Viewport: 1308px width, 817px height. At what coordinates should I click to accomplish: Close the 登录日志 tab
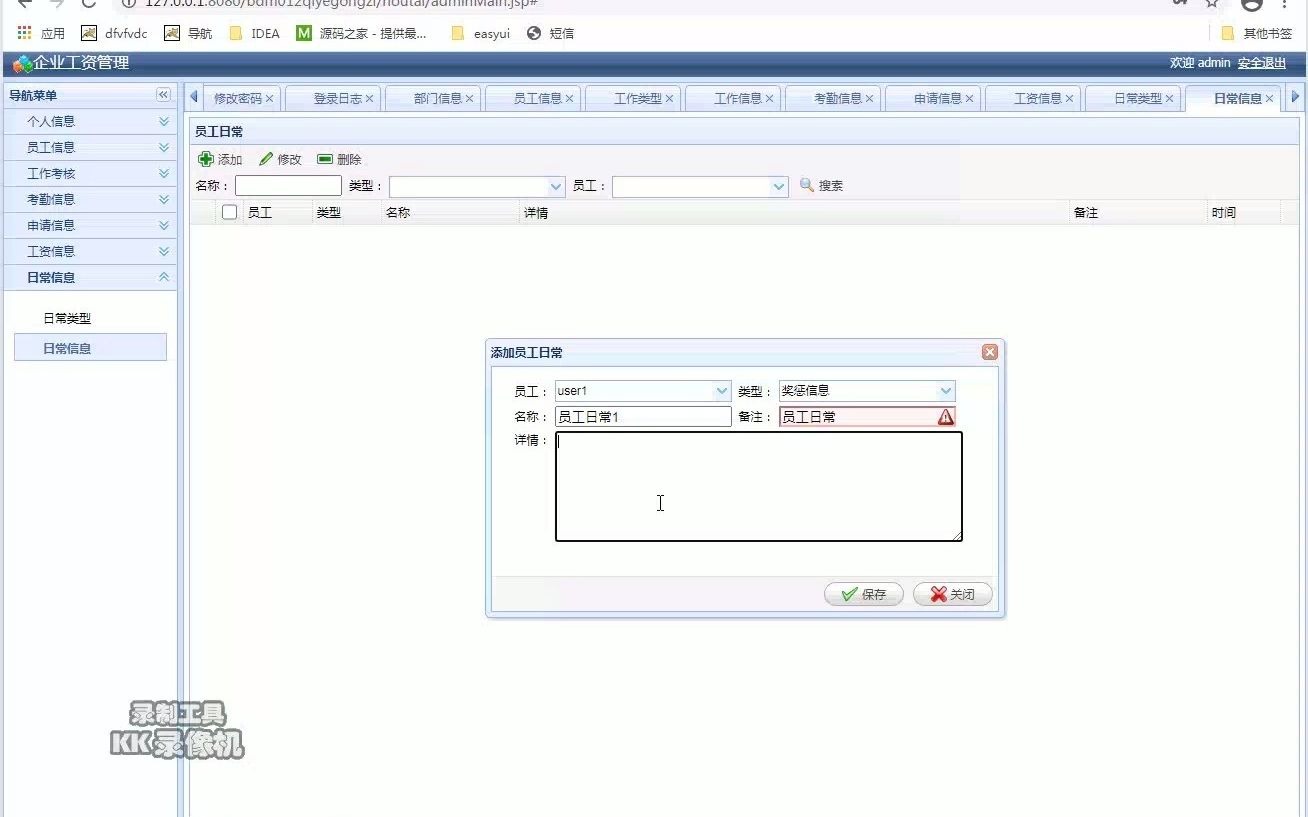tap(369, 99)
